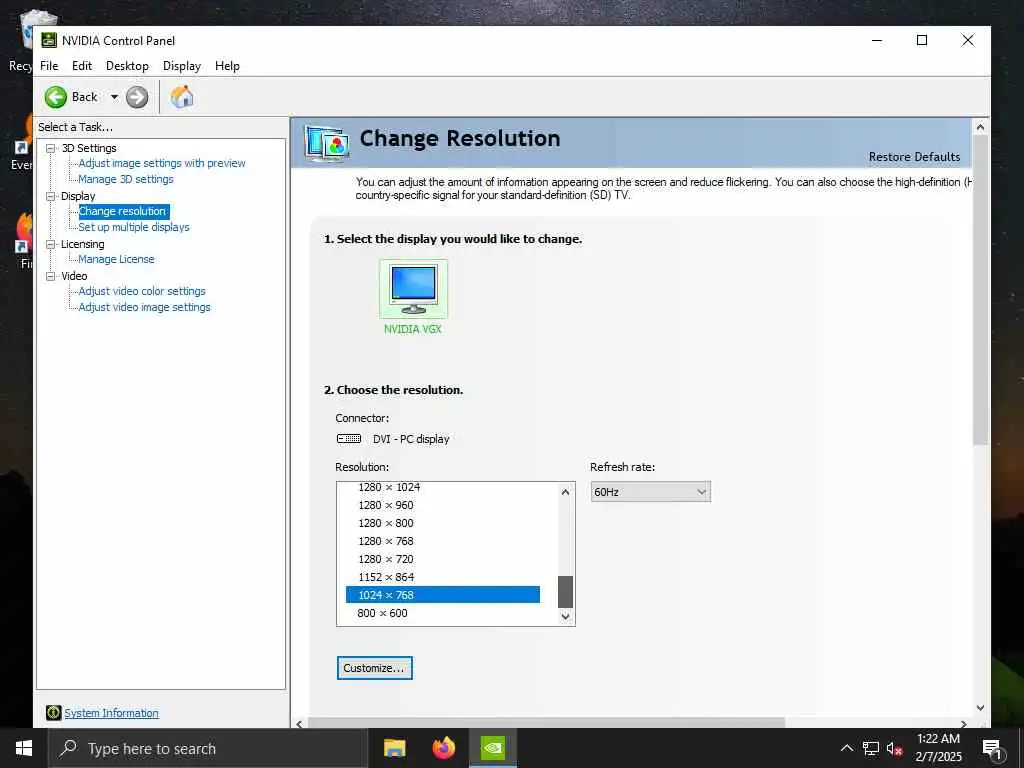This screenshot has height=768, width=1024.
Task: Click the NVIDIA taskbar icon
Action: (x=493, y=748)
